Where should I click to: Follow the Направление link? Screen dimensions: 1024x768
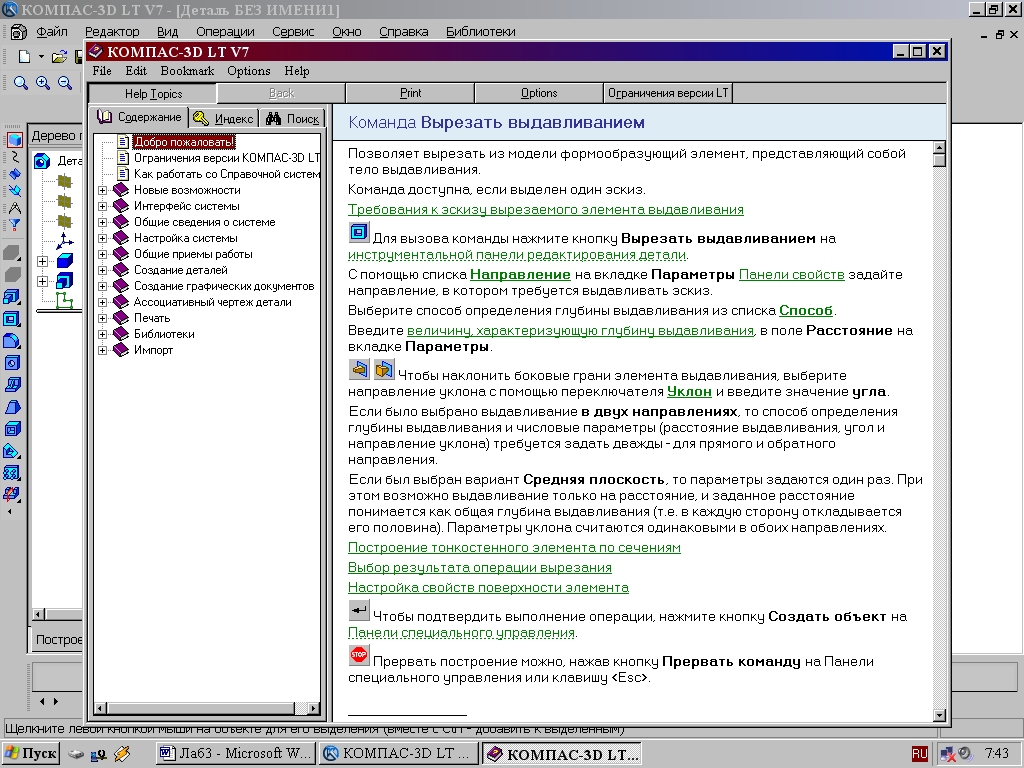pyautogui.click(x=520, y=275)
